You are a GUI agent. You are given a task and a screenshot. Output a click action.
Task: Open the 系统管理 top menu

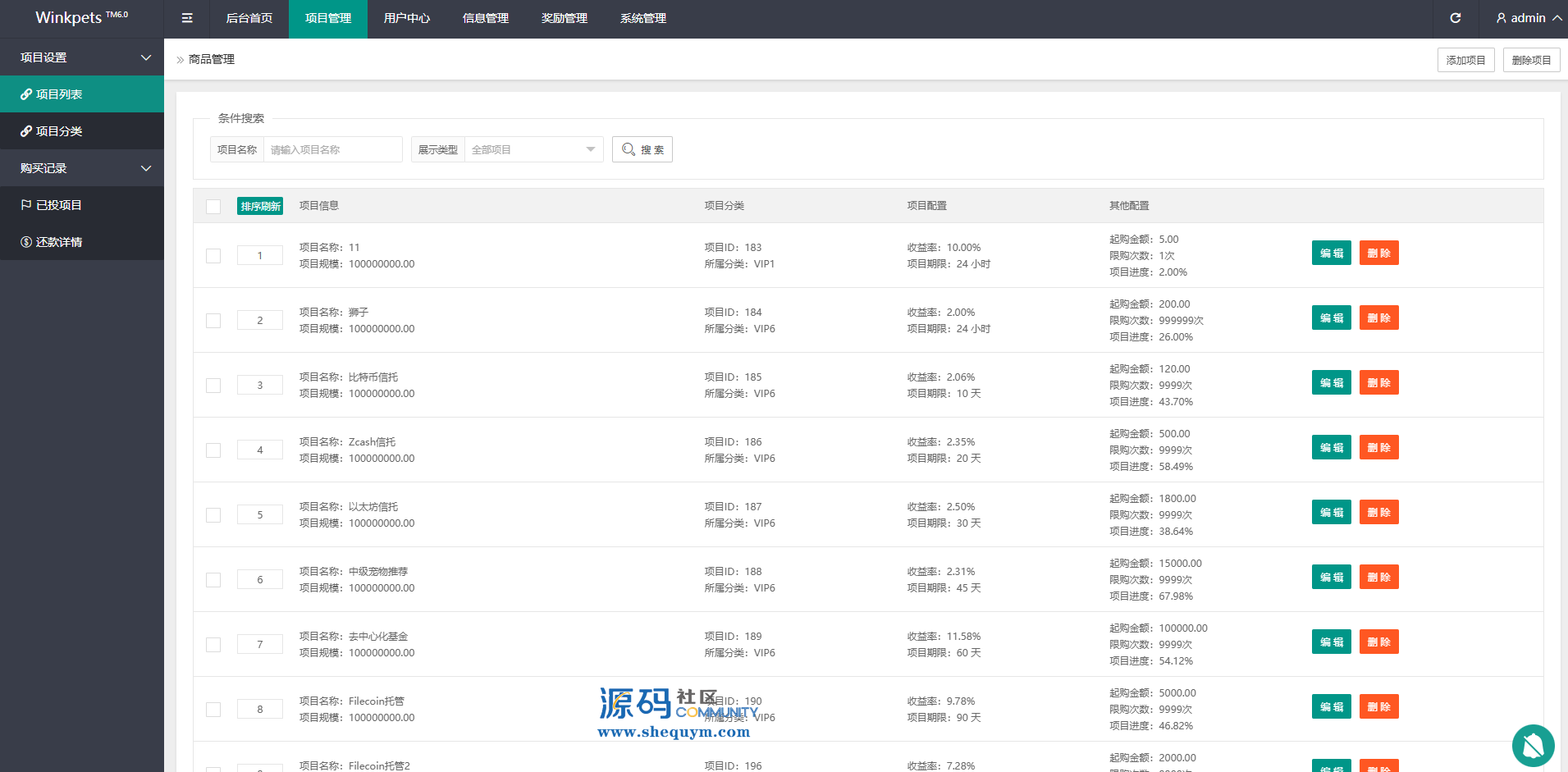643,18
